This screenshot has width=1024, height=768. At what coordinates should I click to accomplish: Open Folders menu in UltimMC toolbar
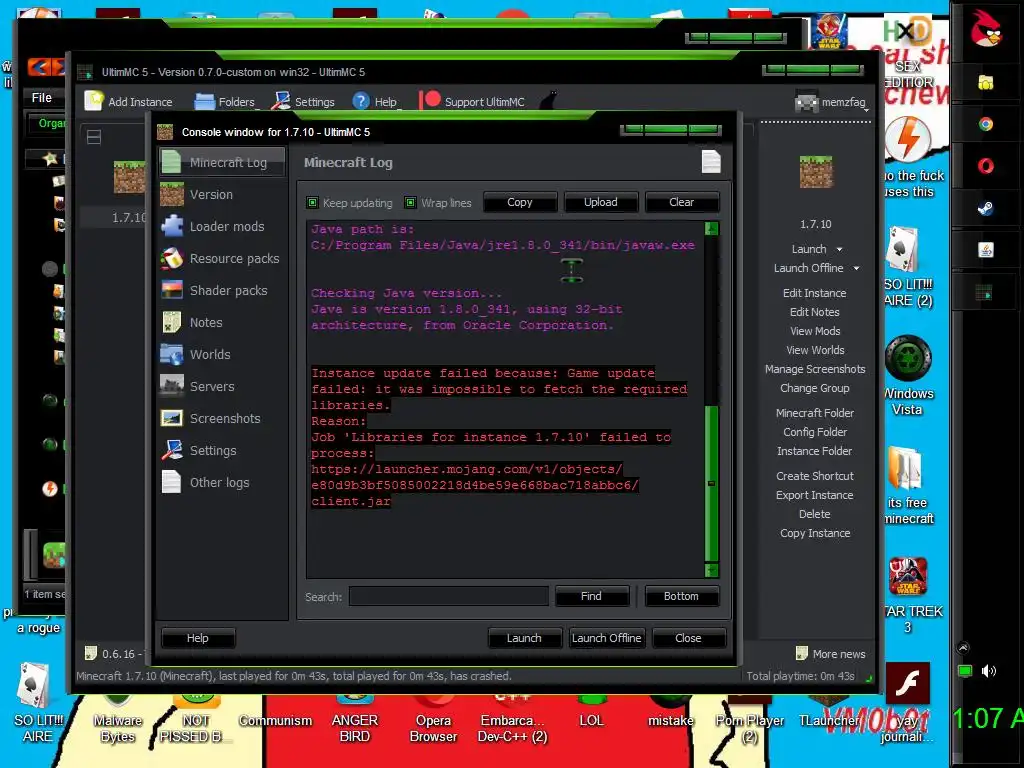(225, 101)
